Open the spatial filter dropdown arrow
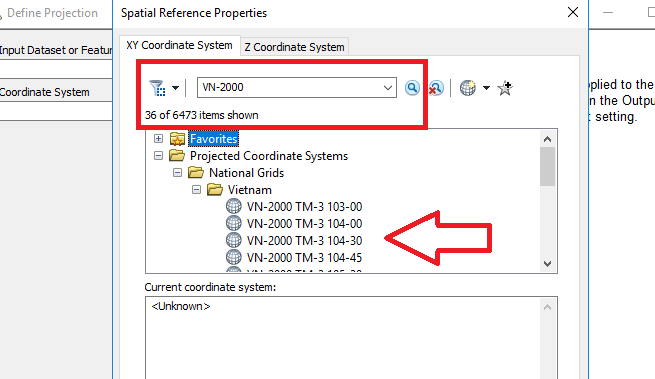The image size is (655, 379). coord(175,88)
